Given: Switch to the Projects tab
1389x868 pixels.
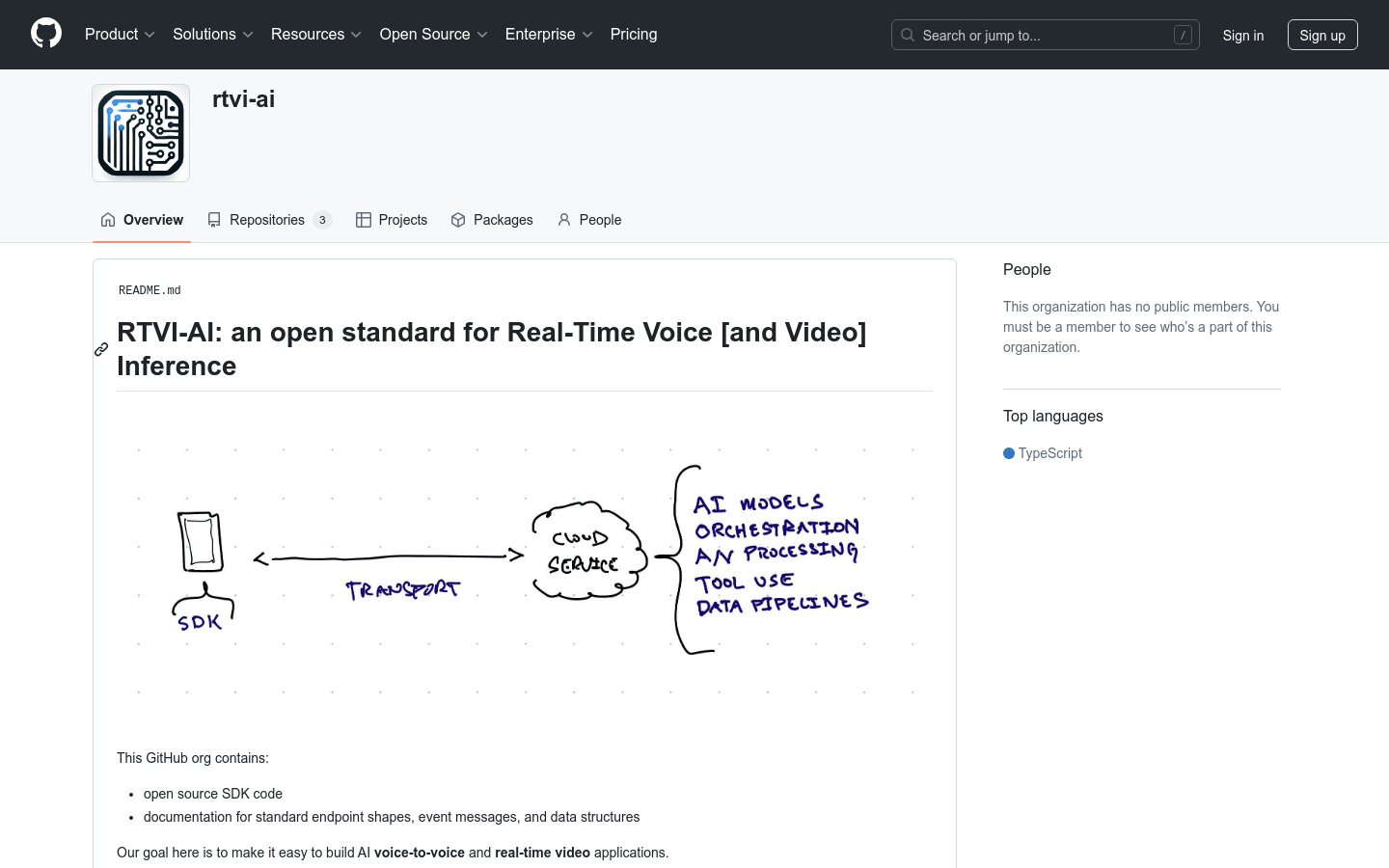Looking at the screenshot, I should pos(392,220).
